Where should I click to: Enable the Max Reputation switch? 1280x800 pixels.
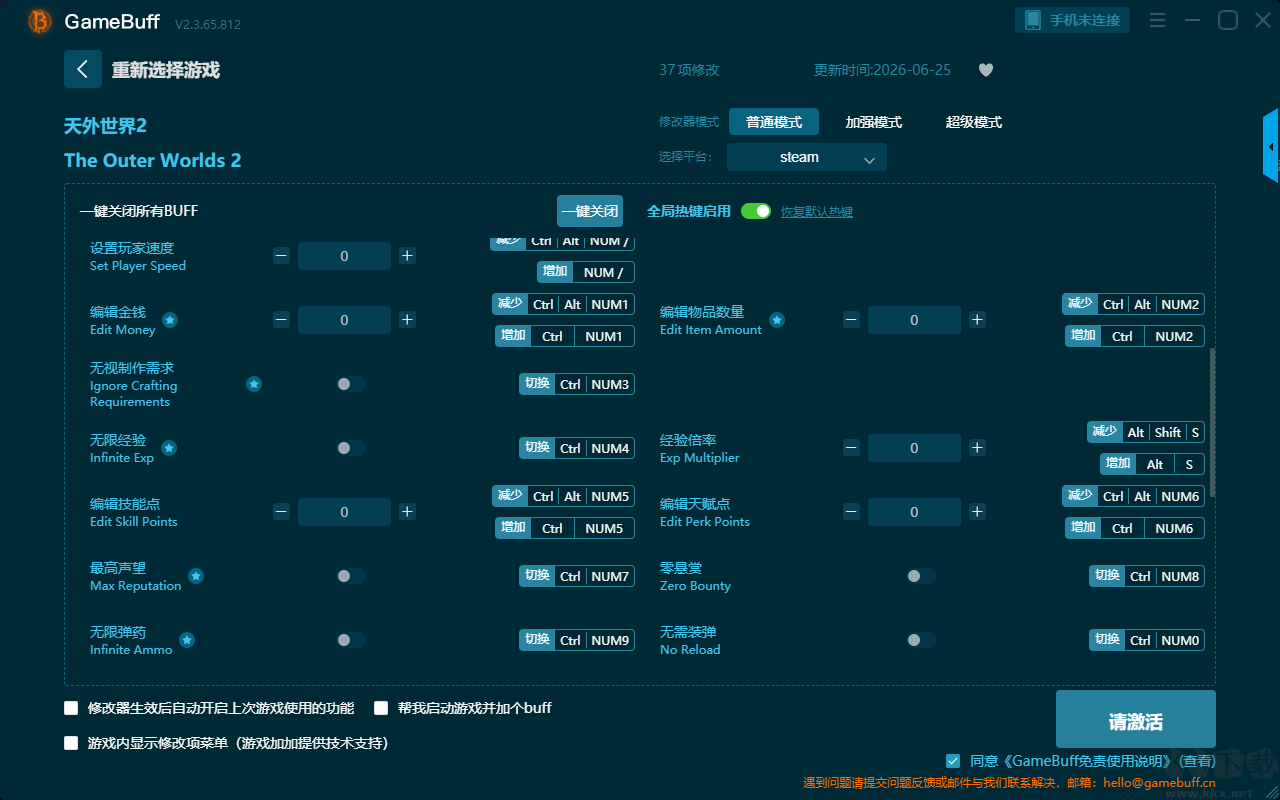click(351, 576)
